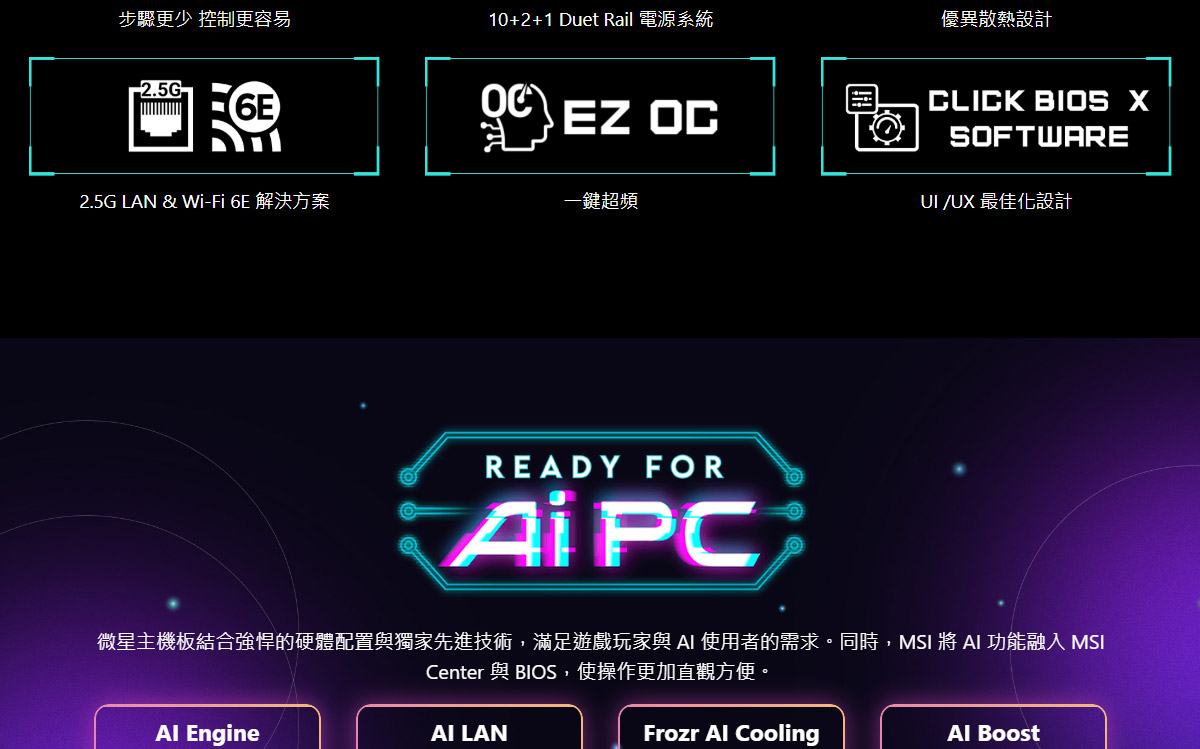Select the Frozr AI Cooling tab
This screenshot has width=1200, height=749.
tap(732, 727)
